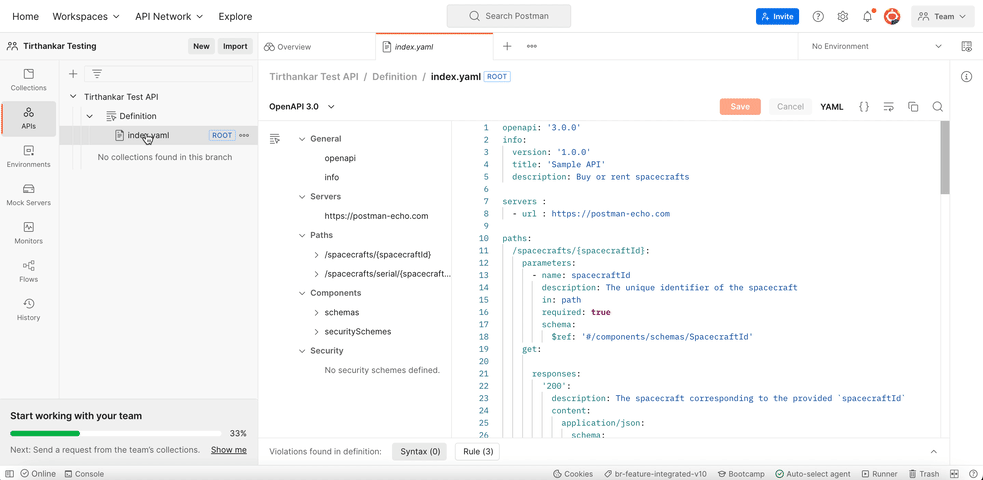Toggle word wrap icon in editor
This screenshot has height=480, width=983.
[888, 107]
